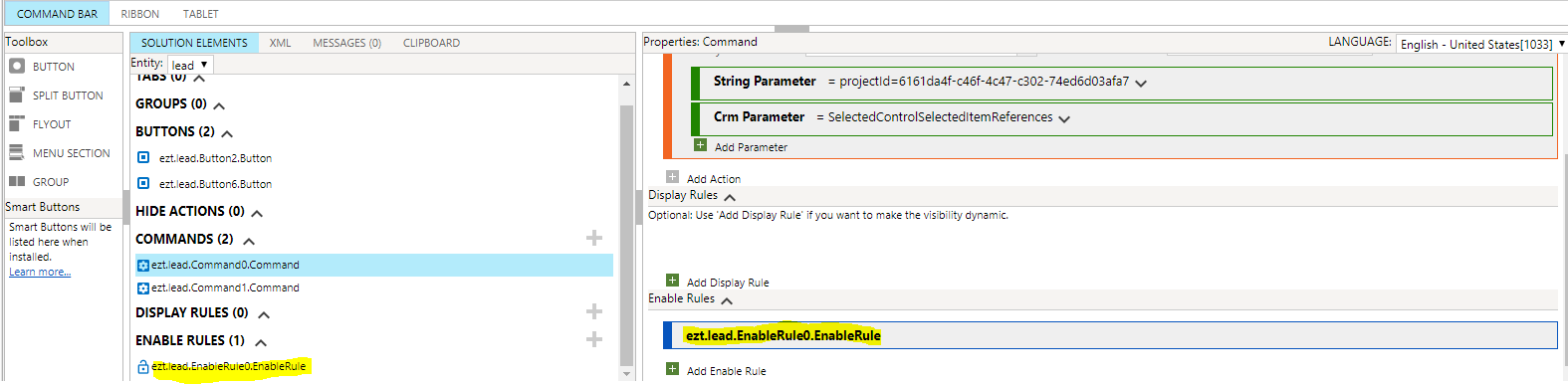Viewport: 1568px width, 384px height.
Task: Collapse the Buttons (2) section
Action: [227, 133]
